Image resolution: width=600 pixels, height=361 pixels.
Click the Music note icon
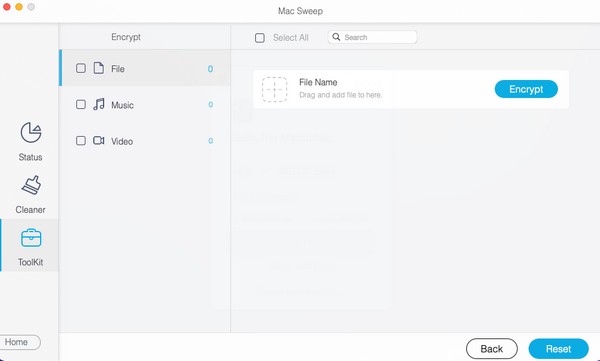99,104
